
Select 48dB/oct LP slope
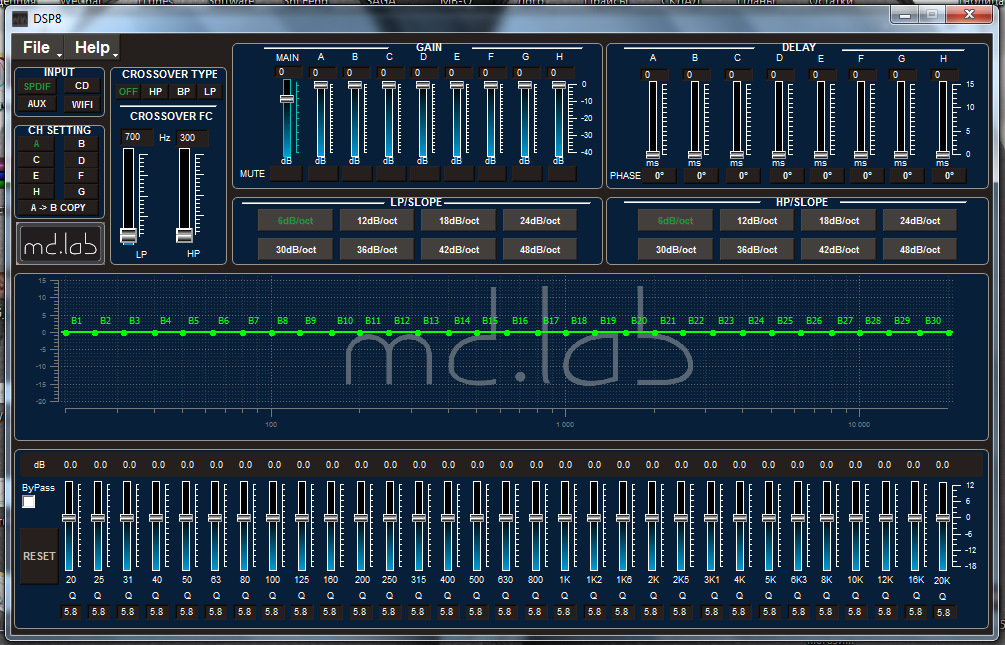[x=540, y=249]
